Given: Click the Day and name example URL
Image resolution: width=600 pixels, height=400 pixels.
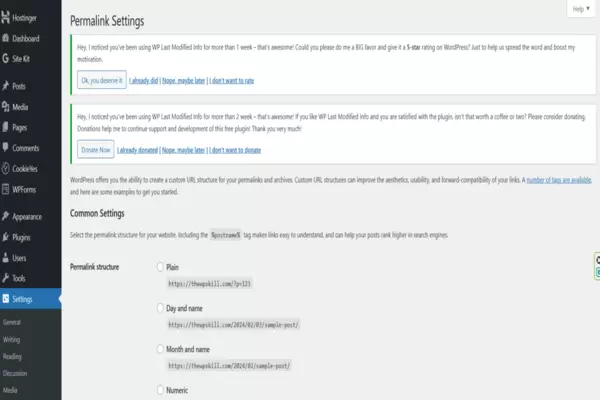Looking at the screenshot, I should (x=233, y=325).
